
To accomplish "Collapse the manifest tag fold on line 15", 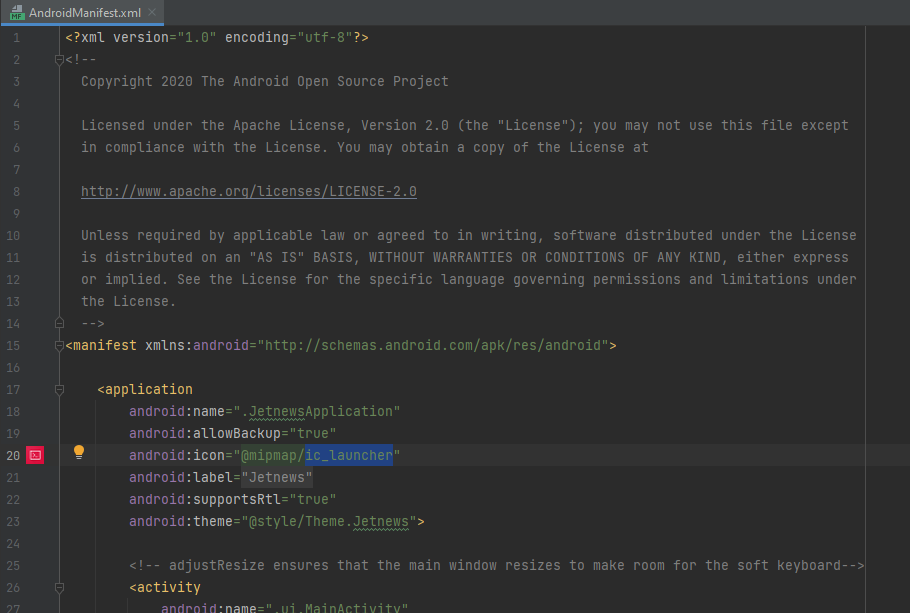I will click(x=59, y=345).
